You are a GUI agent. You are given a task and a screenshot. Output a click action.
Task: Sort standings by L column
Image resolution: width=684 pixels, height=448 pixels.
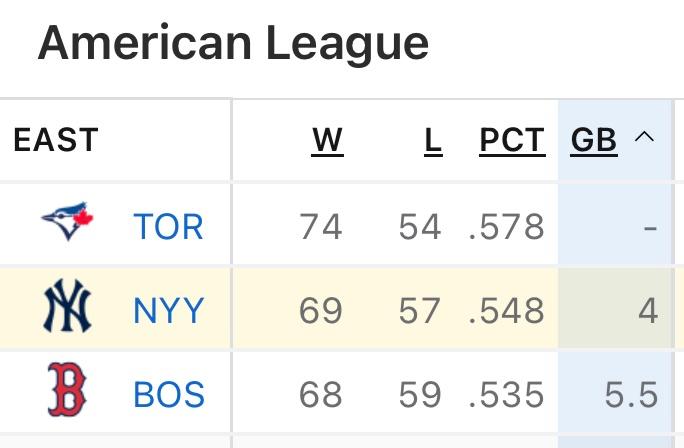tap(432, 141)
